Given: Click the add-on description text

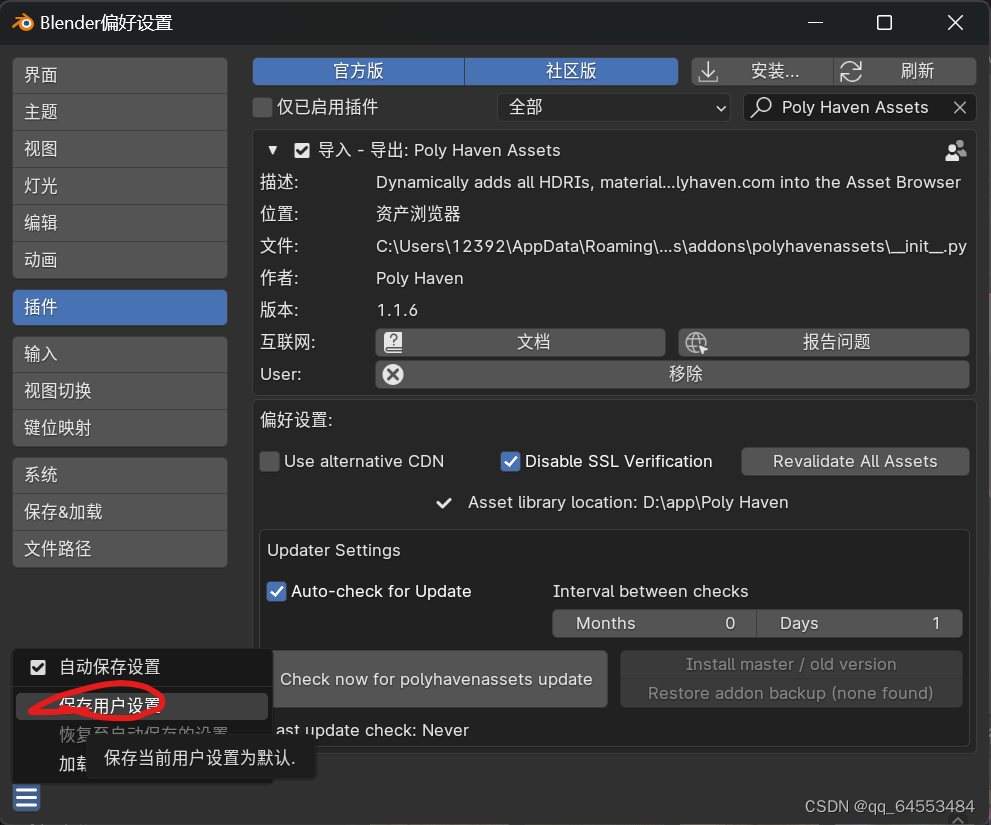Looking at the screenshot, I should point(668,183).
